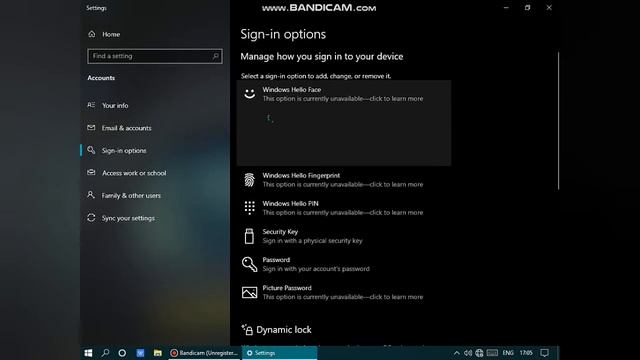Close the Settings window
Viewport: 640px width, 360px height.
pyautogui.click(x=549, y=7)
